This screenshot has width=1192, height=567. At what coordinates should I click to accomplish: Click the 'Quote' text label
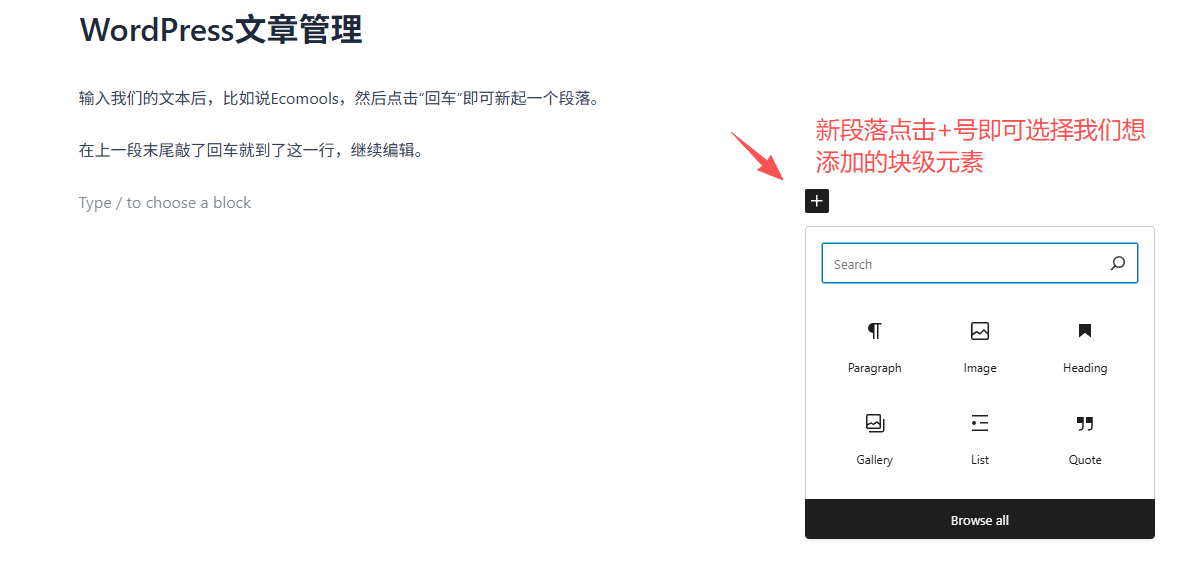pos(1084,460)
